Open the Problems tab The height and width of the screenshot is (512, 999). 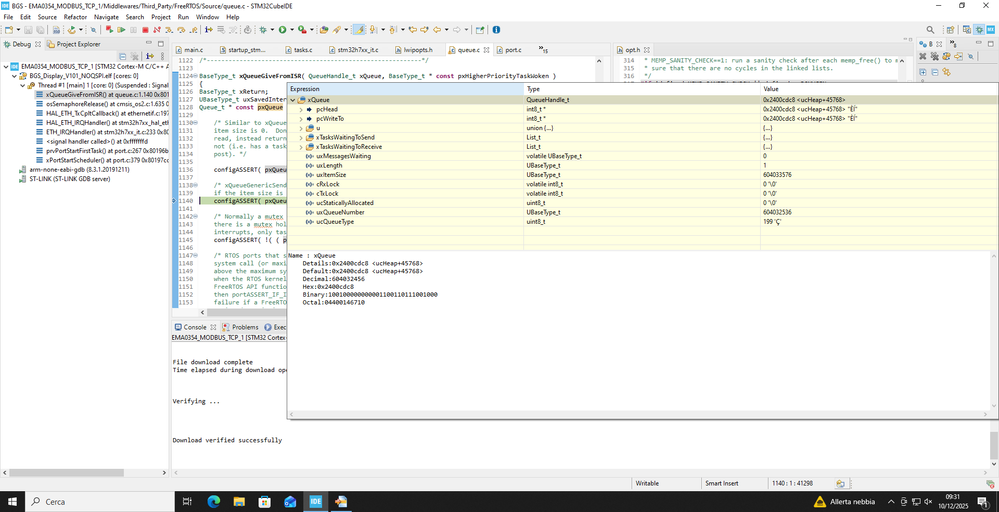point(244,327)
